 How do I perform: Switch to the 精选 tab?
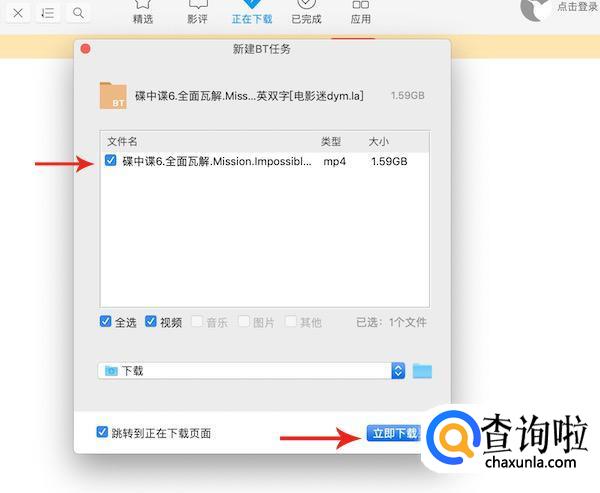click(x=143, y=12)
